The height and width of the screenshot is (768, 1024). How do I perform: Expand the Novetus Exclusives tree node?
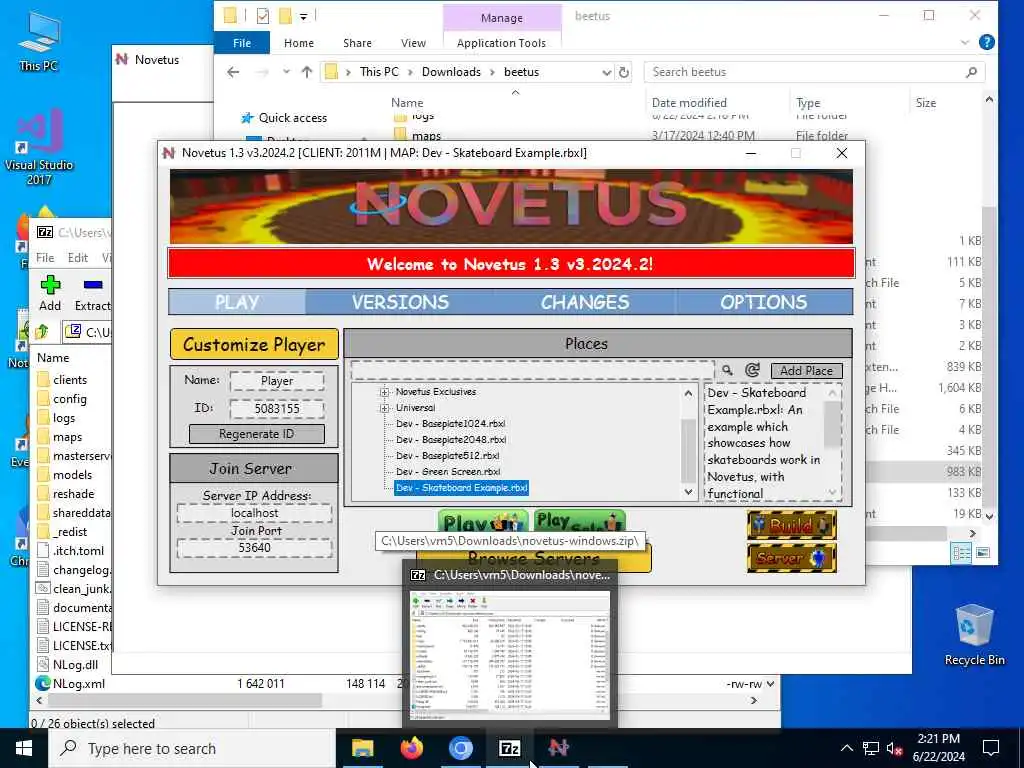384,392
